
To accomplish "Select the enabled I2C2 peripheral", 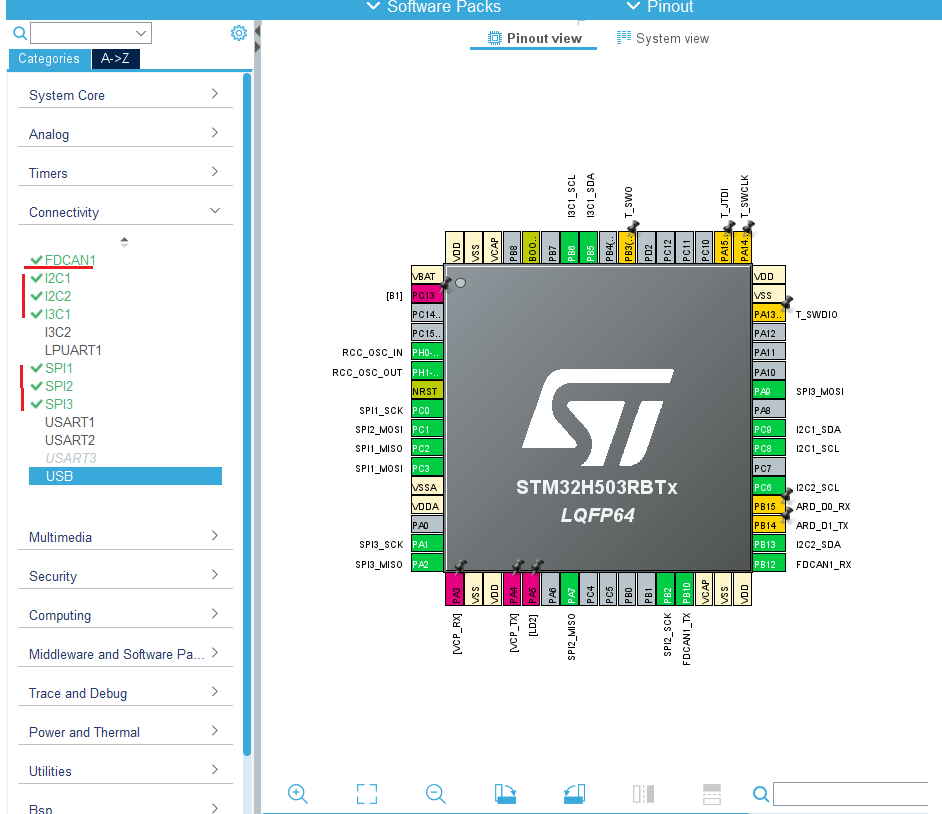I will (51, 296).
